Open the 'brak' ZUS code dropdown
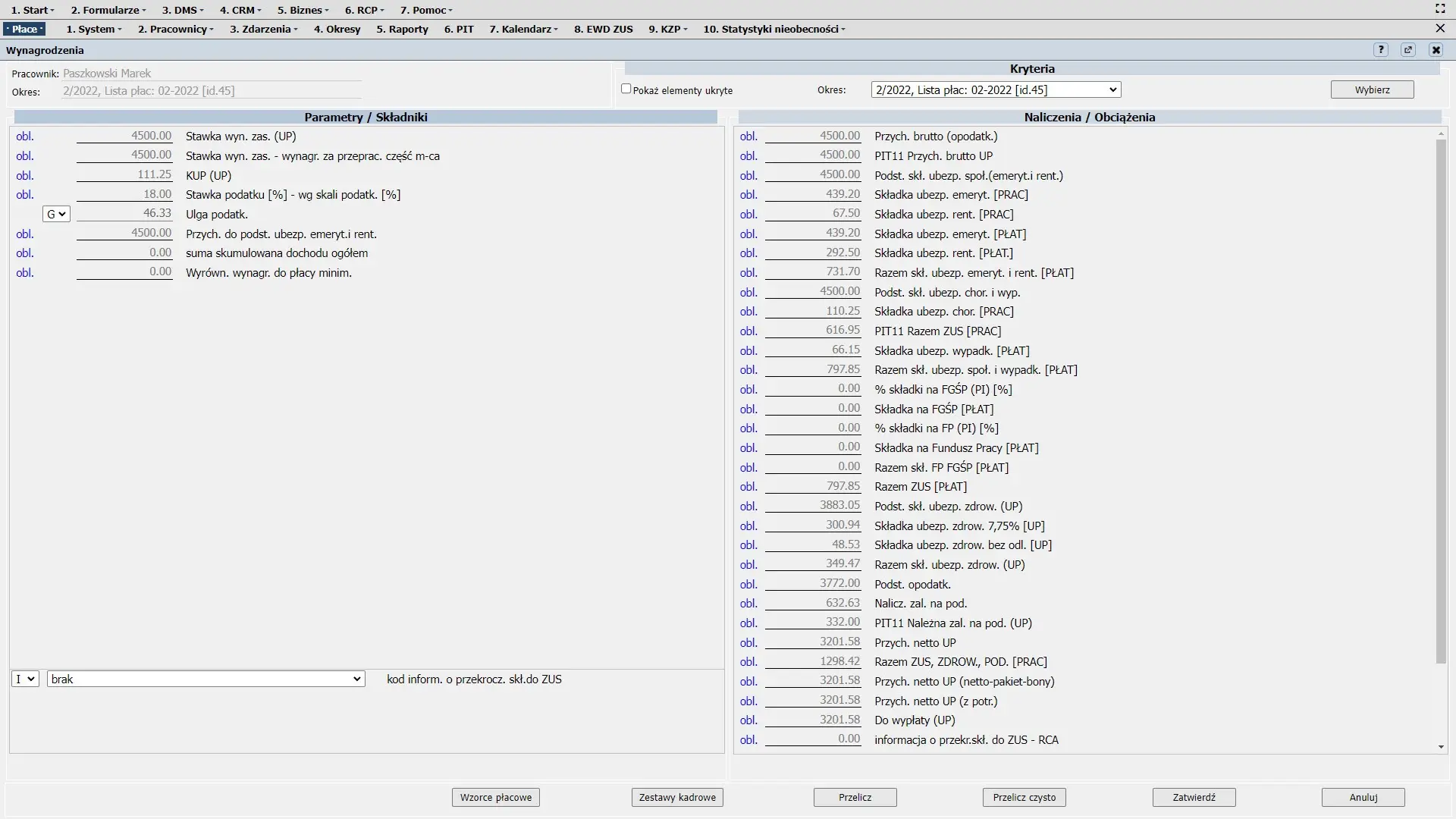1456x819 pixels. tap(206, 679)
